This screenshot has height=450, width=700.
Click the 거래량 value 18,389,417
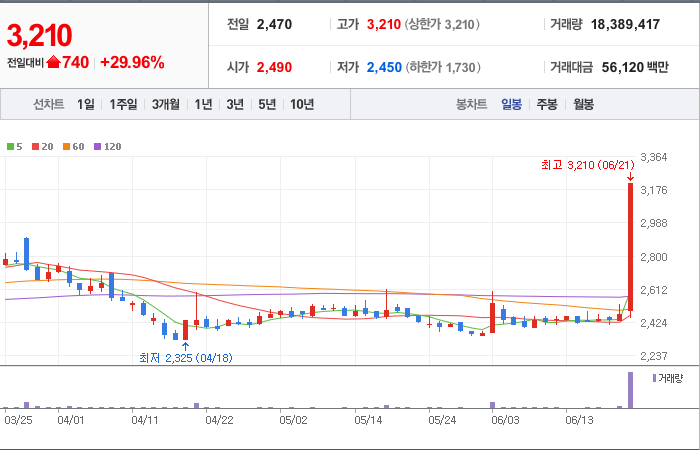click(625, 24)
